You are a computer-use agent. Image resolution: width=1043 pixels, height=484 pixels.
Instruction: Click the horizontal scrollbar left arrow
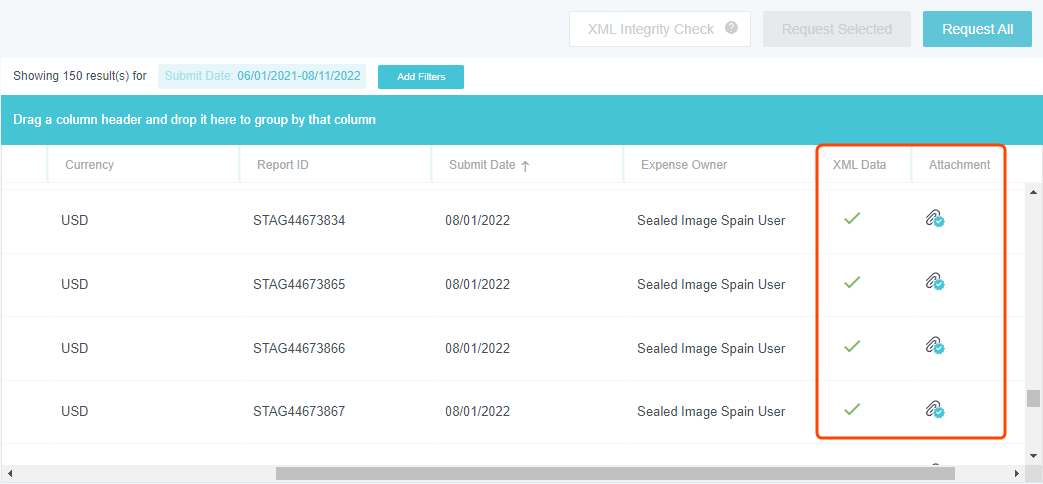click(9, 473)
